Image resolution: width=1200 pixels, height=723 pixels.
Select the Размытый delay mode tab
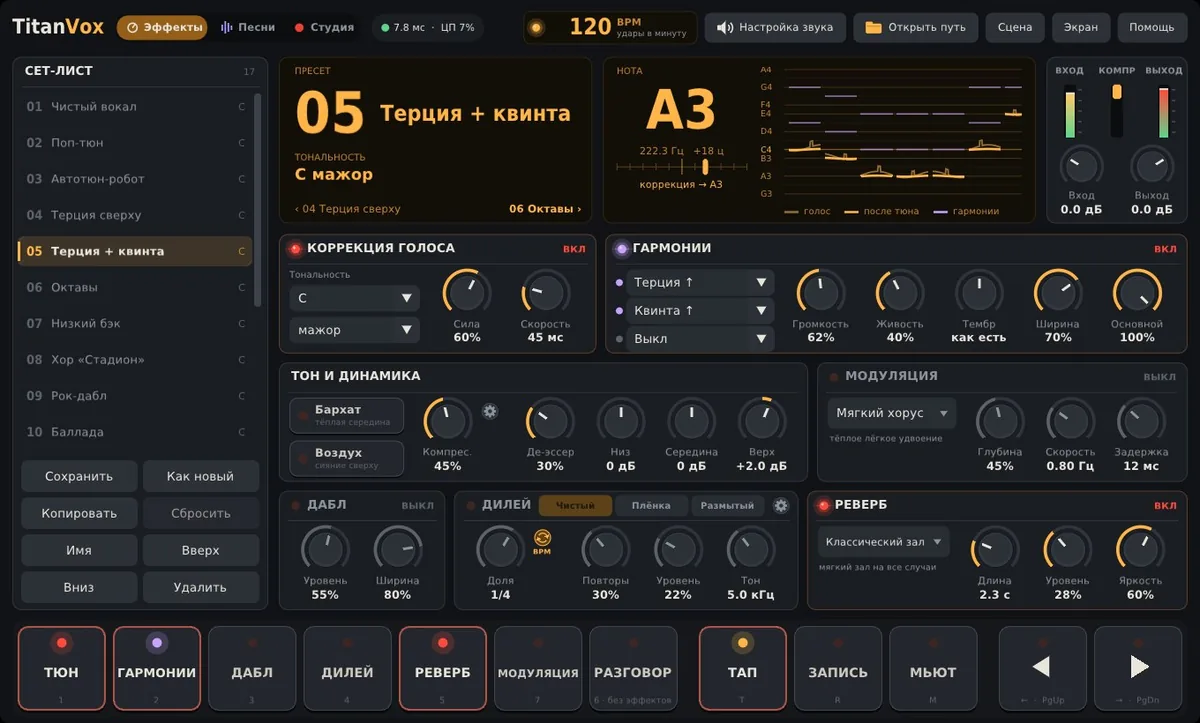tap(727, 506)
